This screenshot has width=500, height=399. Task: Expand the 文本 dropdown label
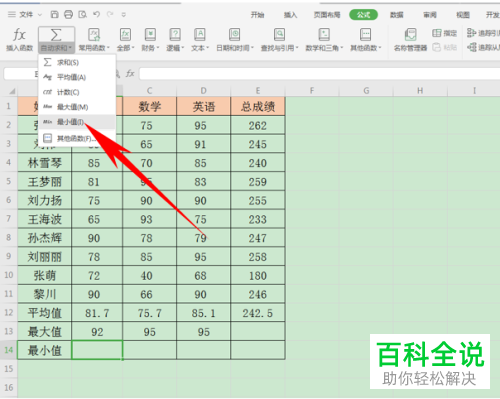click(200, 48)
